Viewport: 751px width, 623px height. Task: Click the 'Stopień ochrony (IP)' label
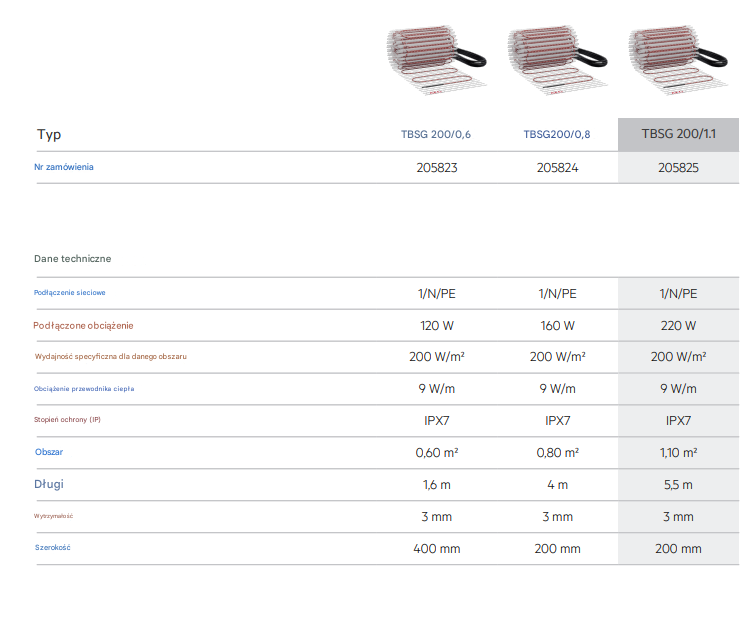coord(67,419)
